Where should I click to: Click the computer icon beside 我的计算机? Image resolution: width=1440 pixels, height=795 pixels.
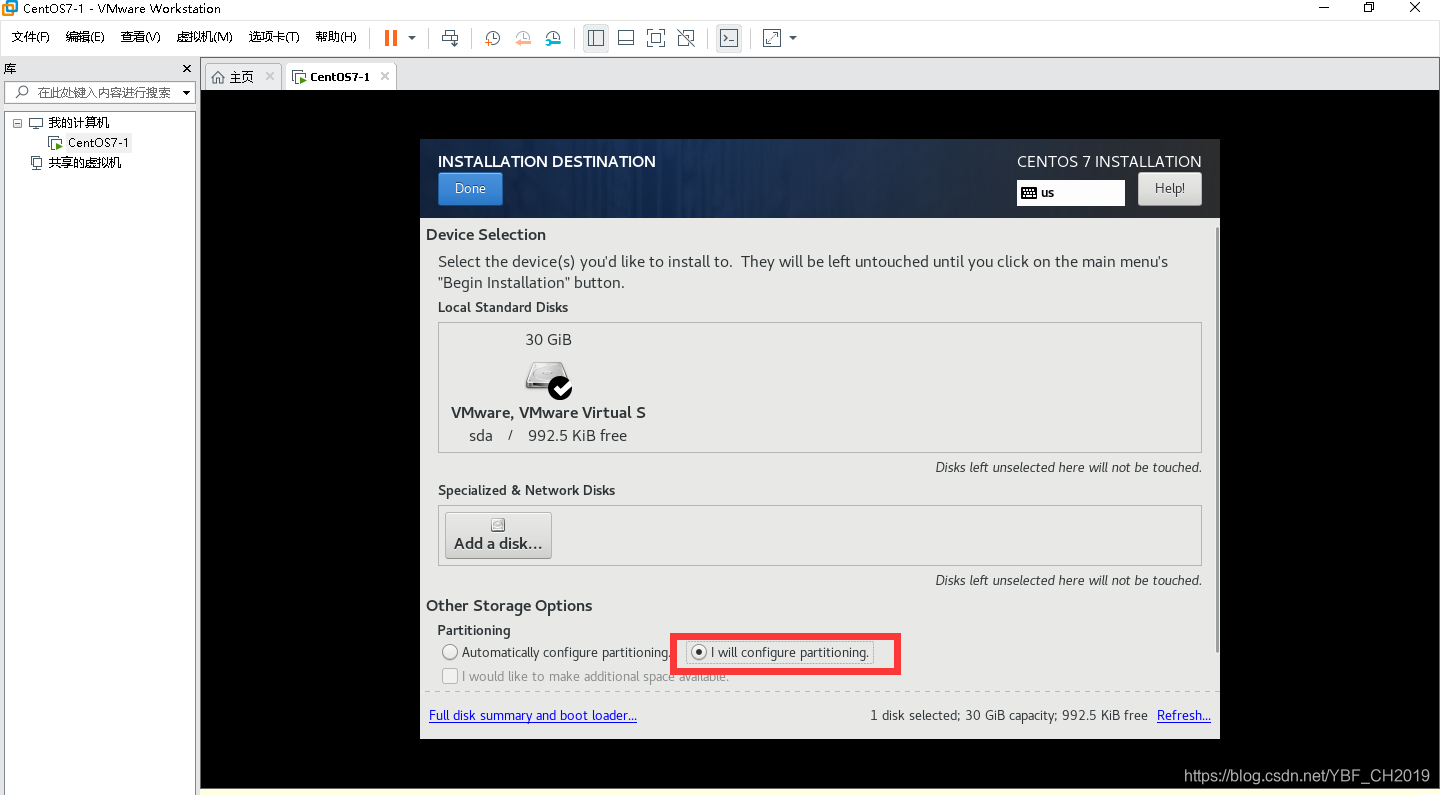pyautogui.click(x=36, y=123)
